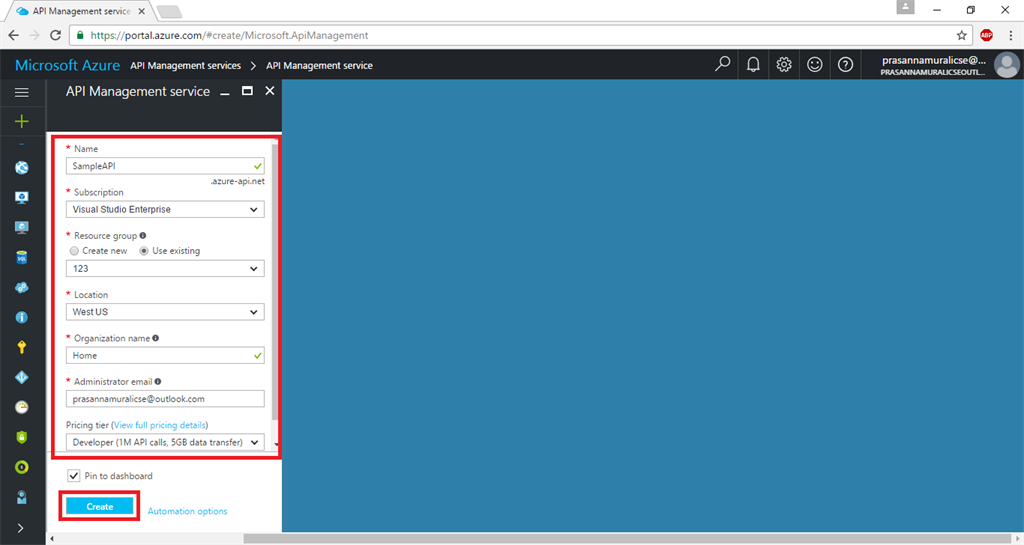Open the Pricing tier Developer dropdown
Viewport: 1024px width, 545px height.
pyautogui.click(x=165, y=443)
